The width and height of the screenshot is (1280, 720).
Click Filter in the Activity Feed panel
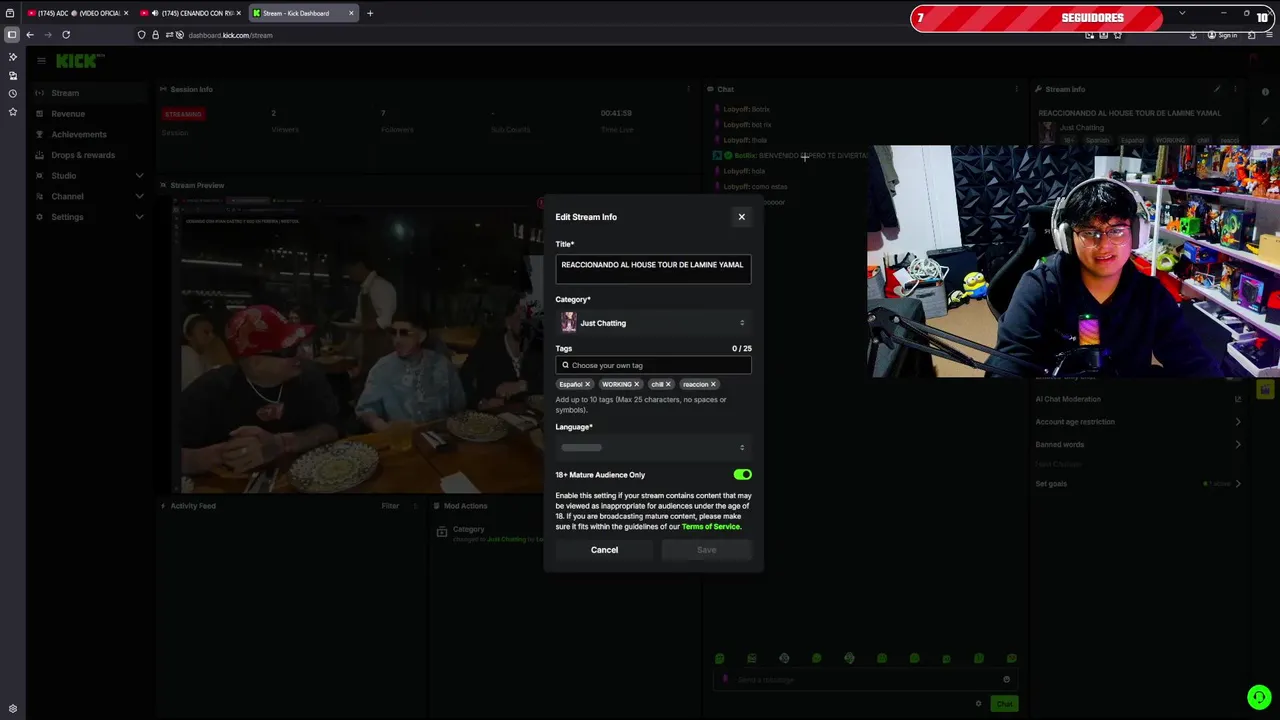[390, 506]
